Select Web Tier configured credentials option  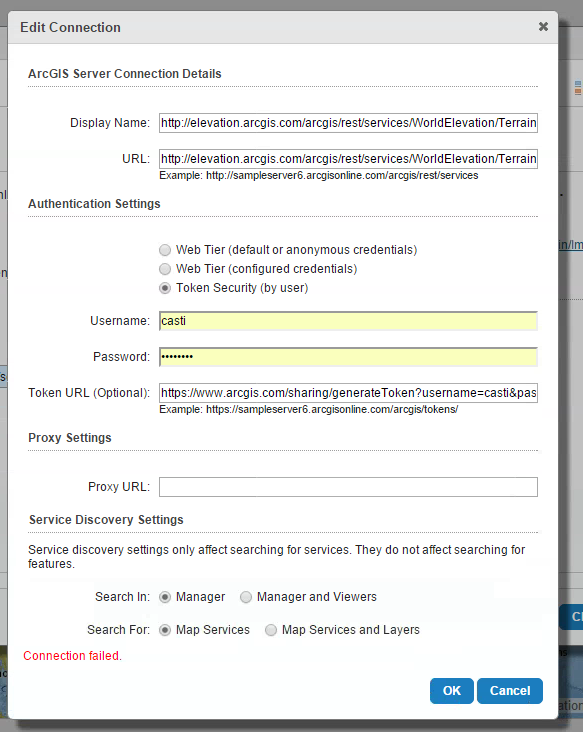click(x=165, y=269)
